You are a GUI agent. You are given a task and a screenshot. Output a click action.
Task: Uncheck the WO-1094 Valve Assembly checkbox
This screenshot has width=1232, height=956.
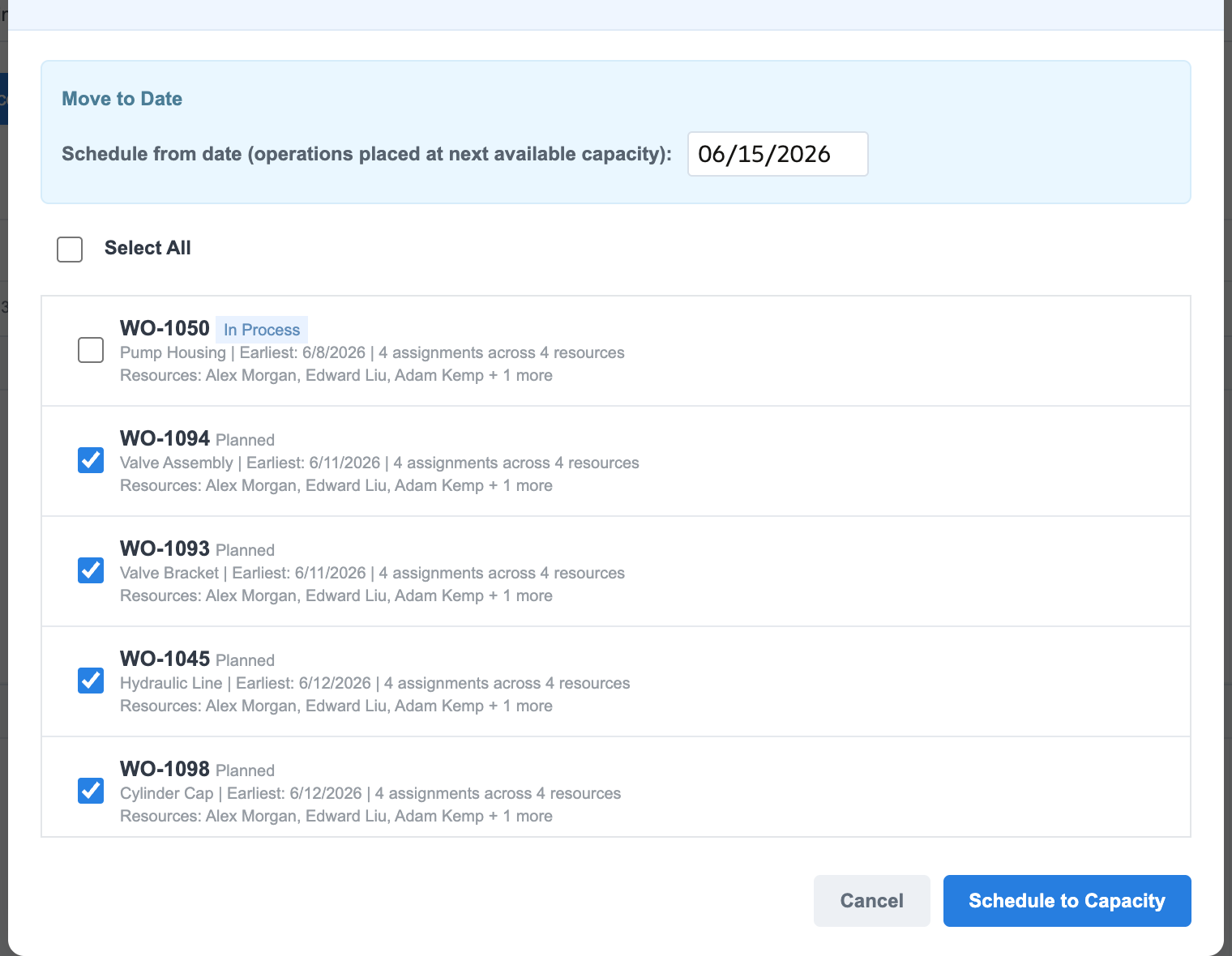click(x=91, y=460)
